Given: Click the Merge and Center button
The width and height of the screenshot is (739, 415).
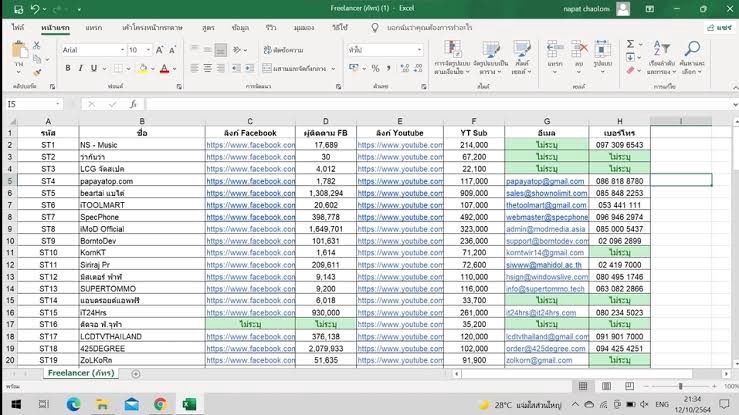Looking at the screenshot, I should pyautogui.click(x=295, y=69).
